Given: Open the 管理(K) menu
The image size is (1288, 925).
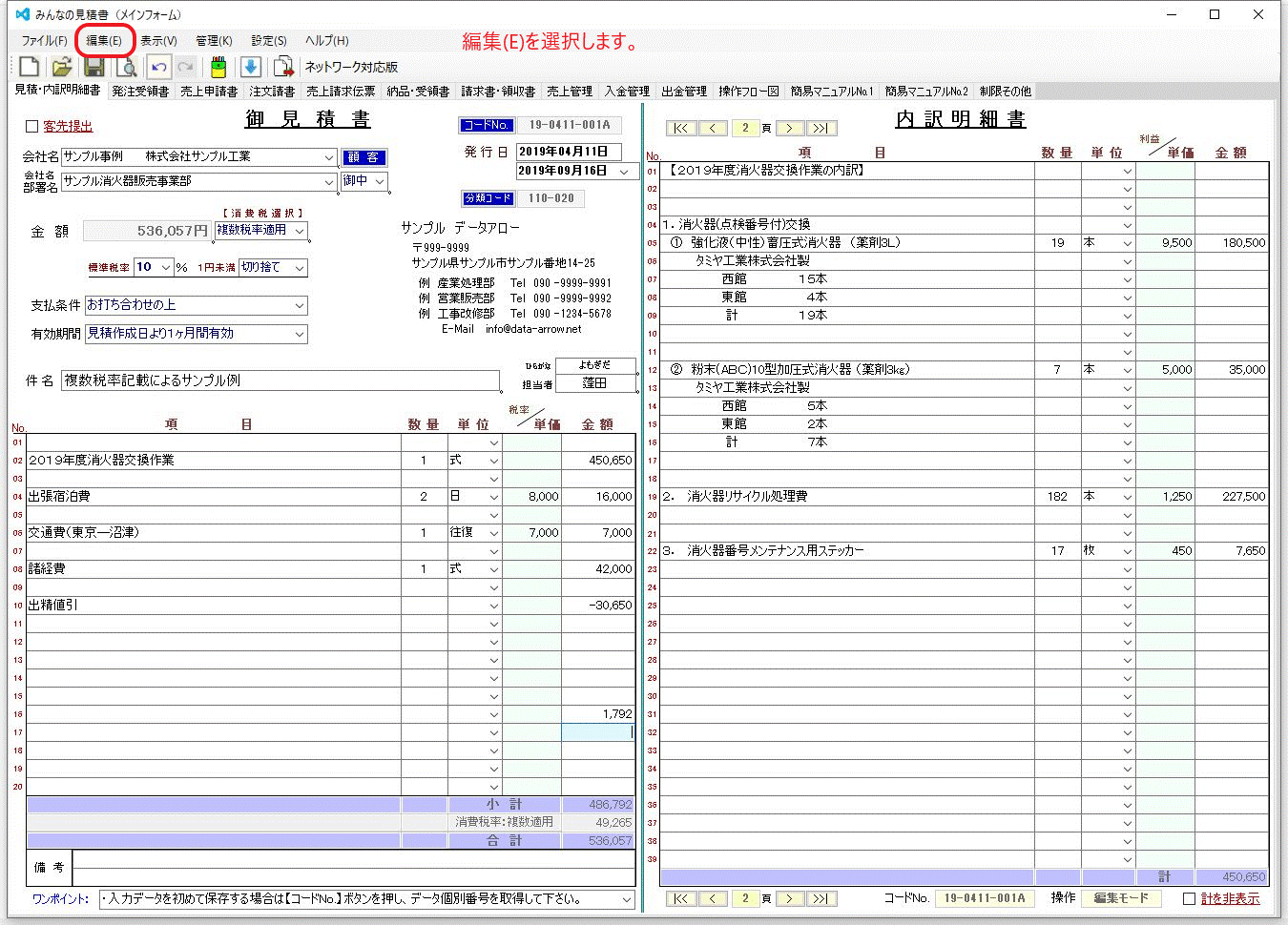Looking at the screenshot, I should point(214,41).
